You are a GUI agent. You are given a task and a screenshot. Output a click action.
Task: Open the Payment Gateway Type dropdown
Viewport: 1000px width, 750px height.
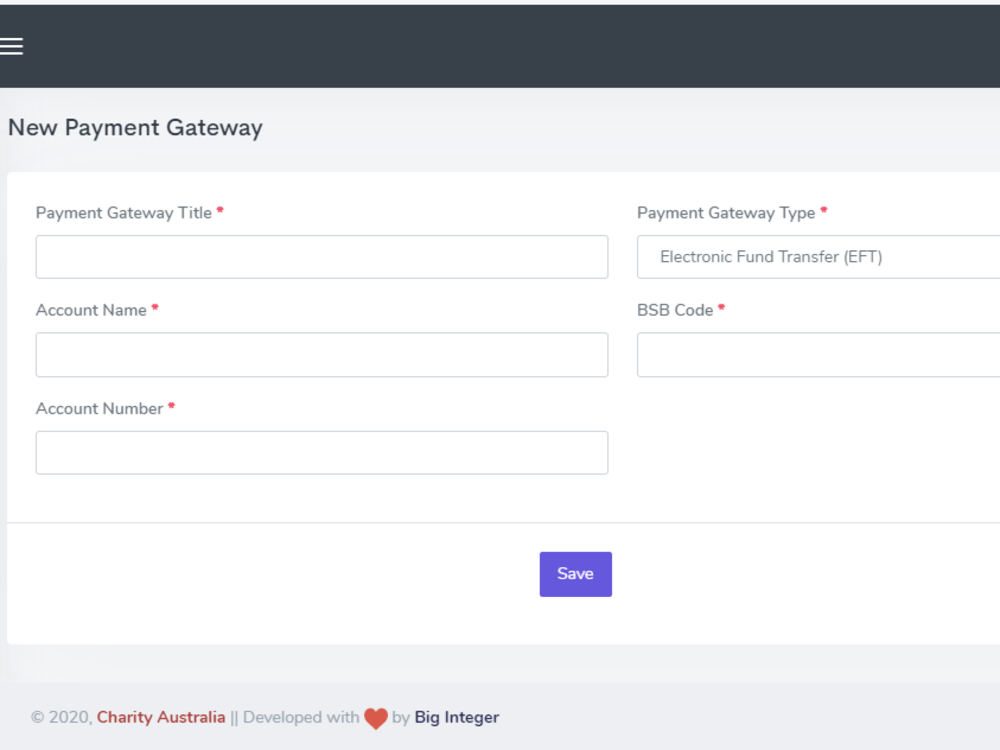(818, 257)
